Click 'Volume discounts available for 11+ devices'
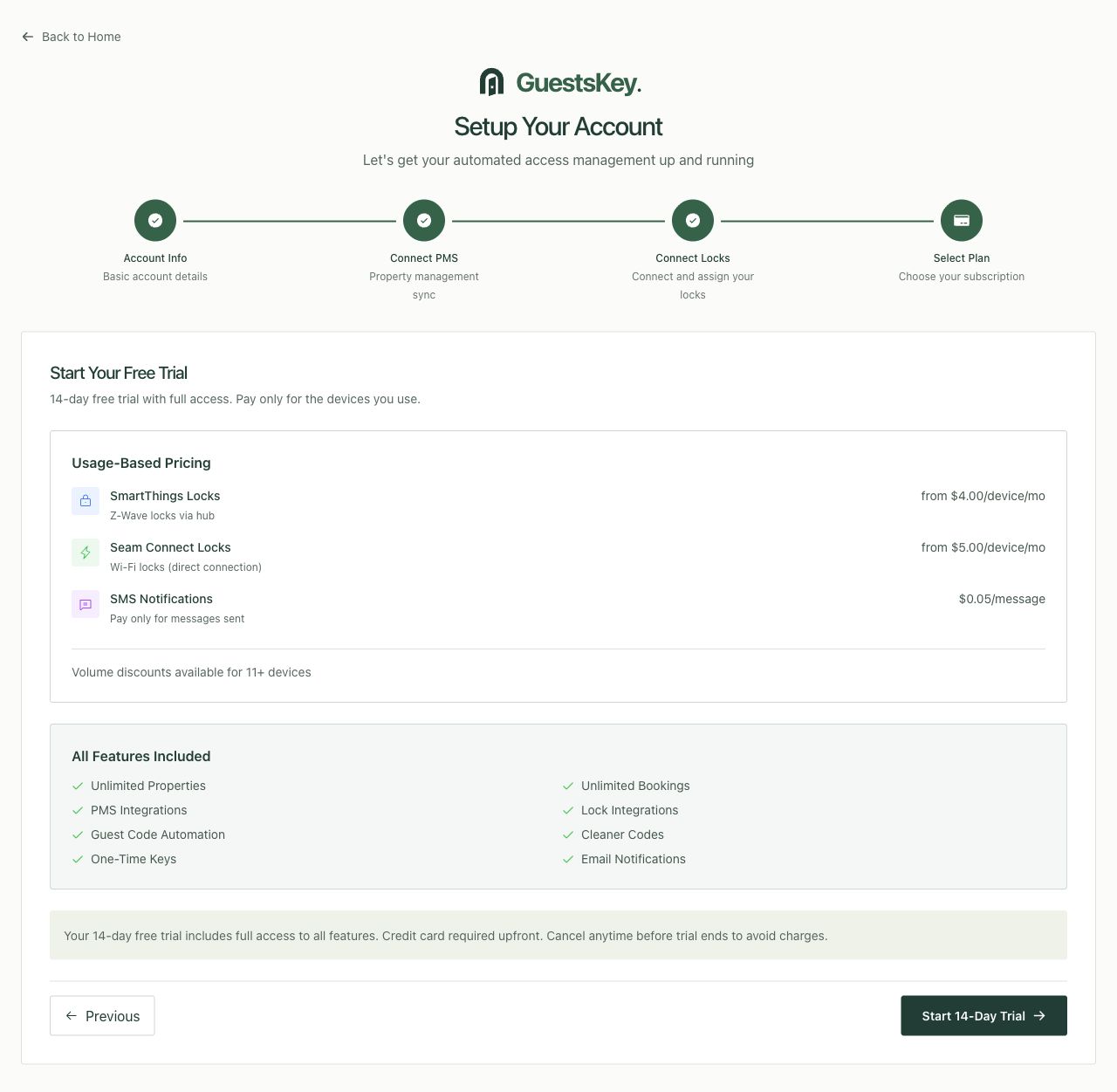 click(x=191, y=672)
